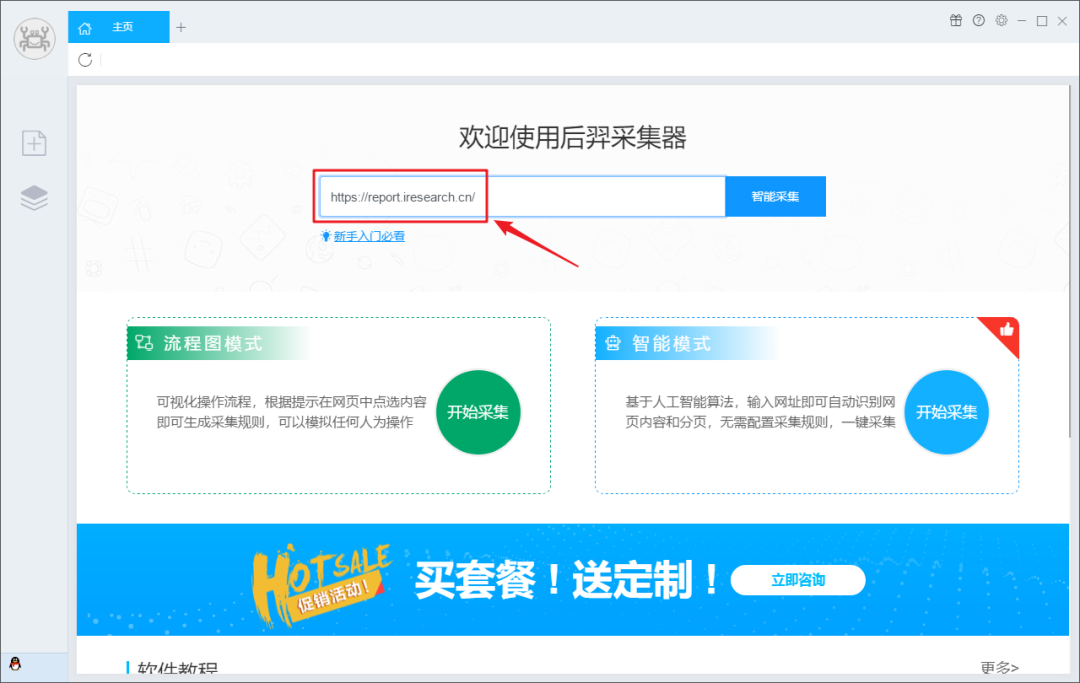
Task: Click the crab logo avatar
Action: [x=34, y=39]
